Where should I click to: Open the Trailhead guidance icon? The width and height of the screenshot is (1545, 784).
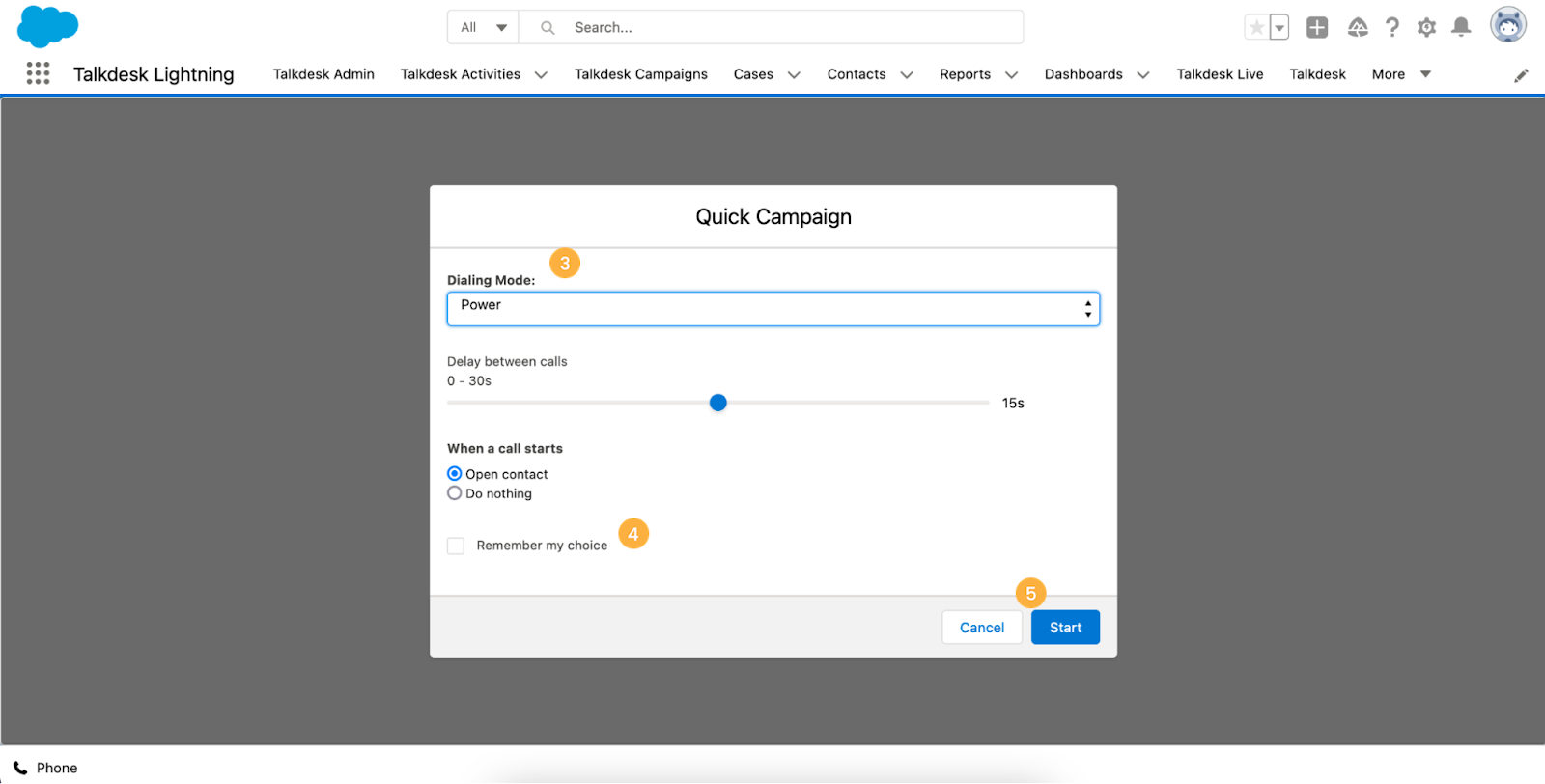[1358, 28]
